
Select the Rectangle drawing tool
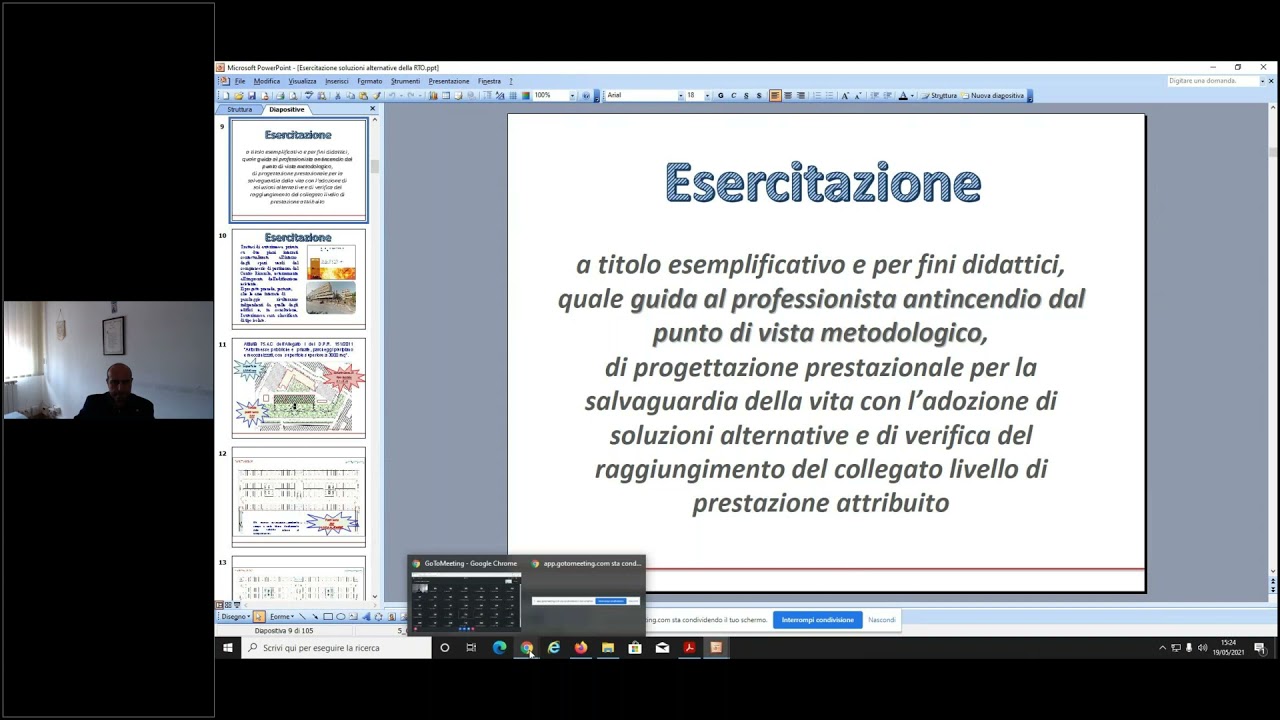(328, 616)
